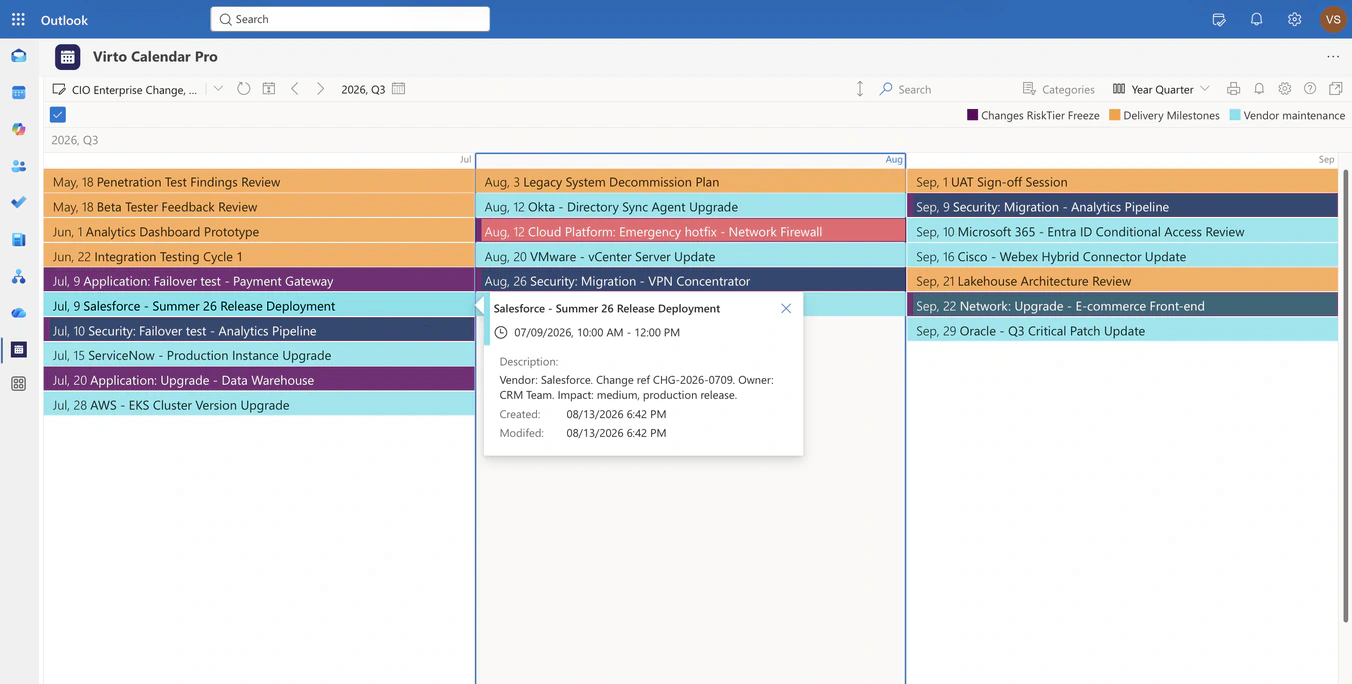1352x684 pixels.
Task: Open OneDrive in the left sidebar
Action: (x=18, y=313)
